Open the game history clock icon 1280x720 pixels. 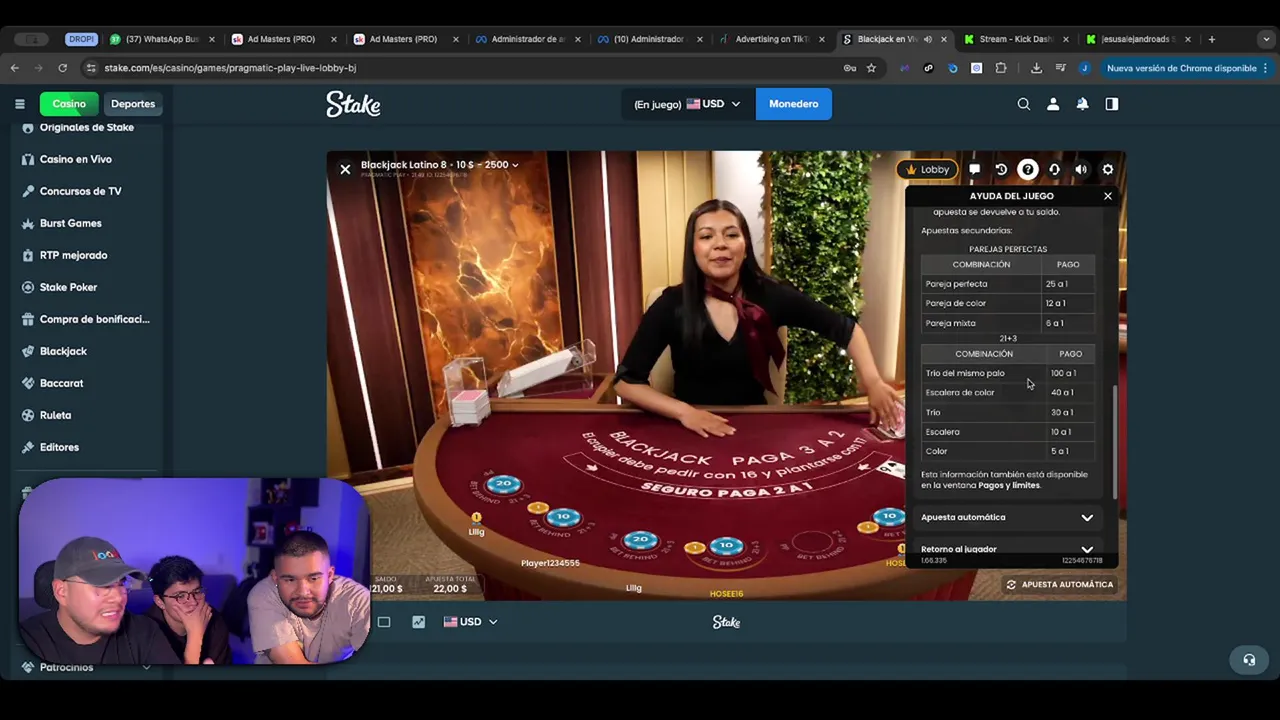click(x=1001, y=169)
